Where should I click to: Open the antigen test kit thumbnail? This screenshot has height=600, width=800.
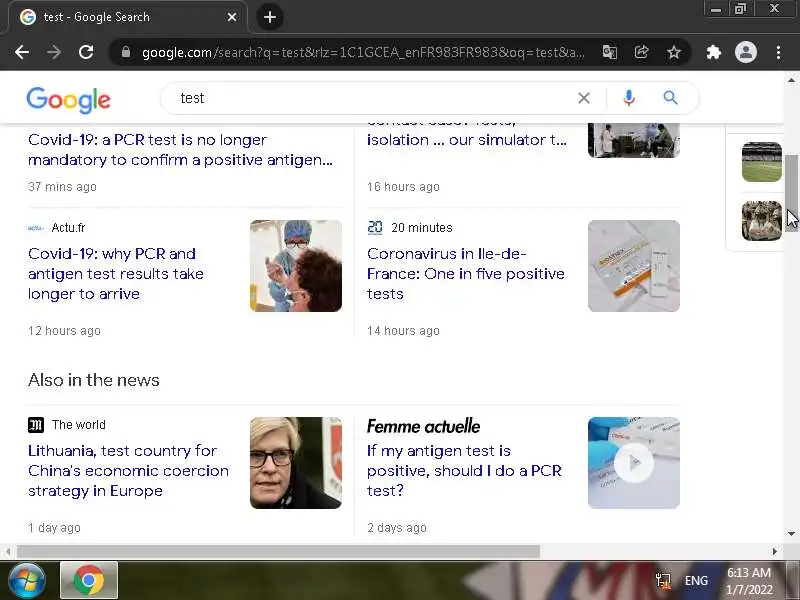tap(634, 266)
